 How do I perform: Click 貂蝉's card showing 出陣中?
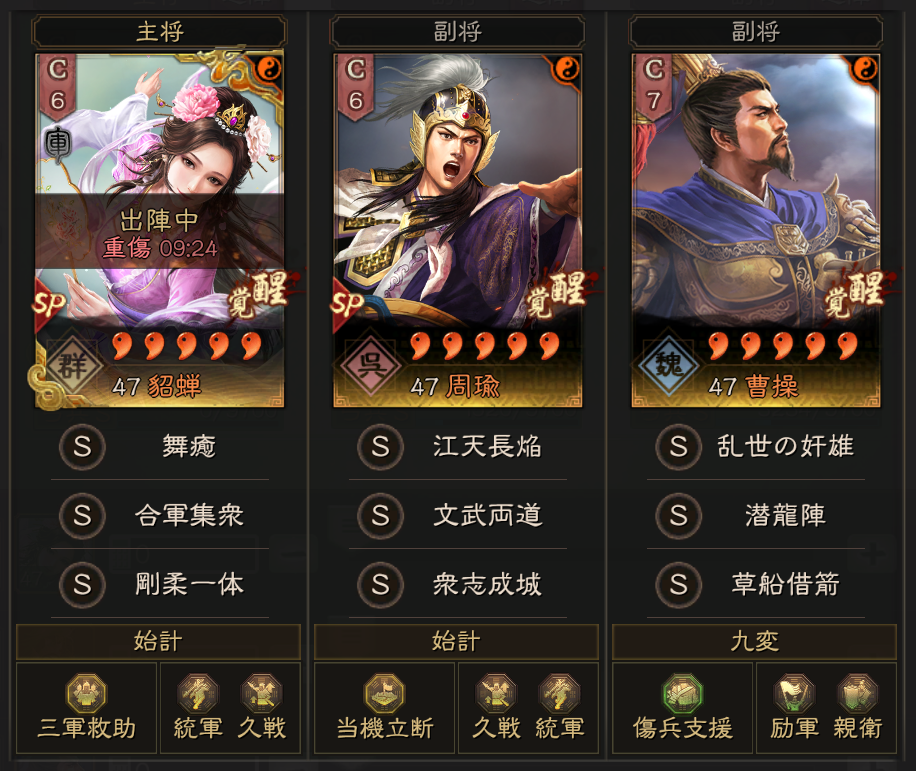[x=159, y=230]
